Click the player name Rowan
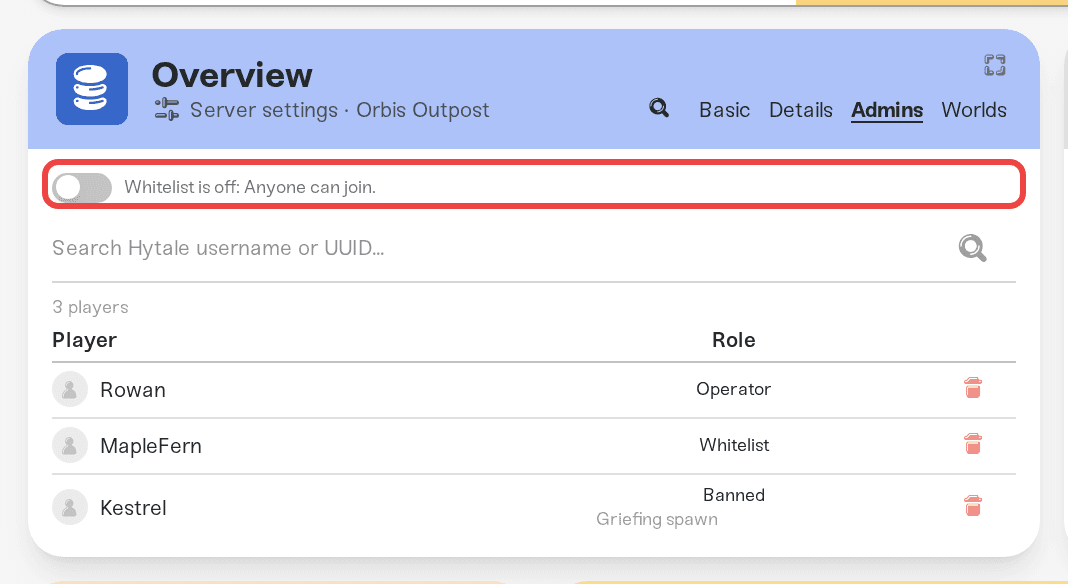The height and width of the screenshot is (584, 1068). pos(133,390)
